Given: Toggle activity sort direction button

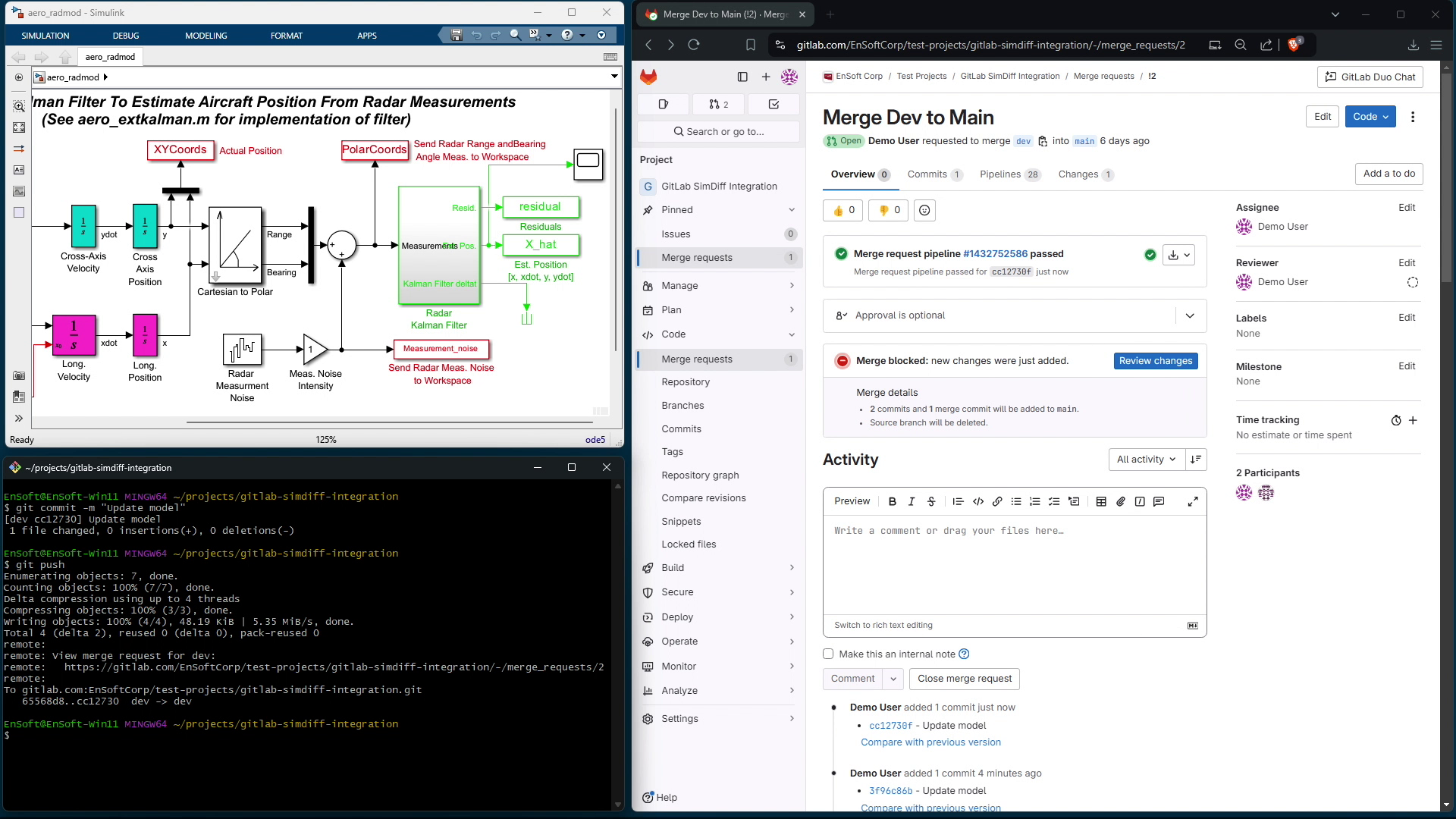Looking at the screenshot, I should pos(1196,459).
